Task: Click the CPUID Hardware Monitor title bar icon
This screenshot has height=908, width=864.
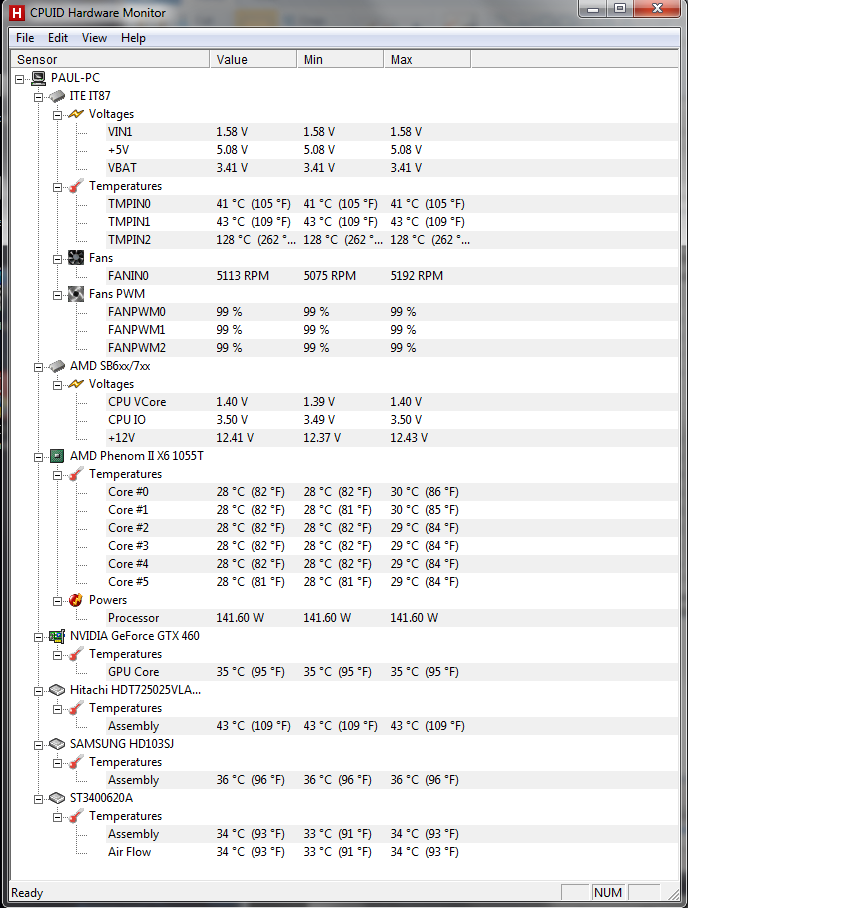Action: point(17,13)
